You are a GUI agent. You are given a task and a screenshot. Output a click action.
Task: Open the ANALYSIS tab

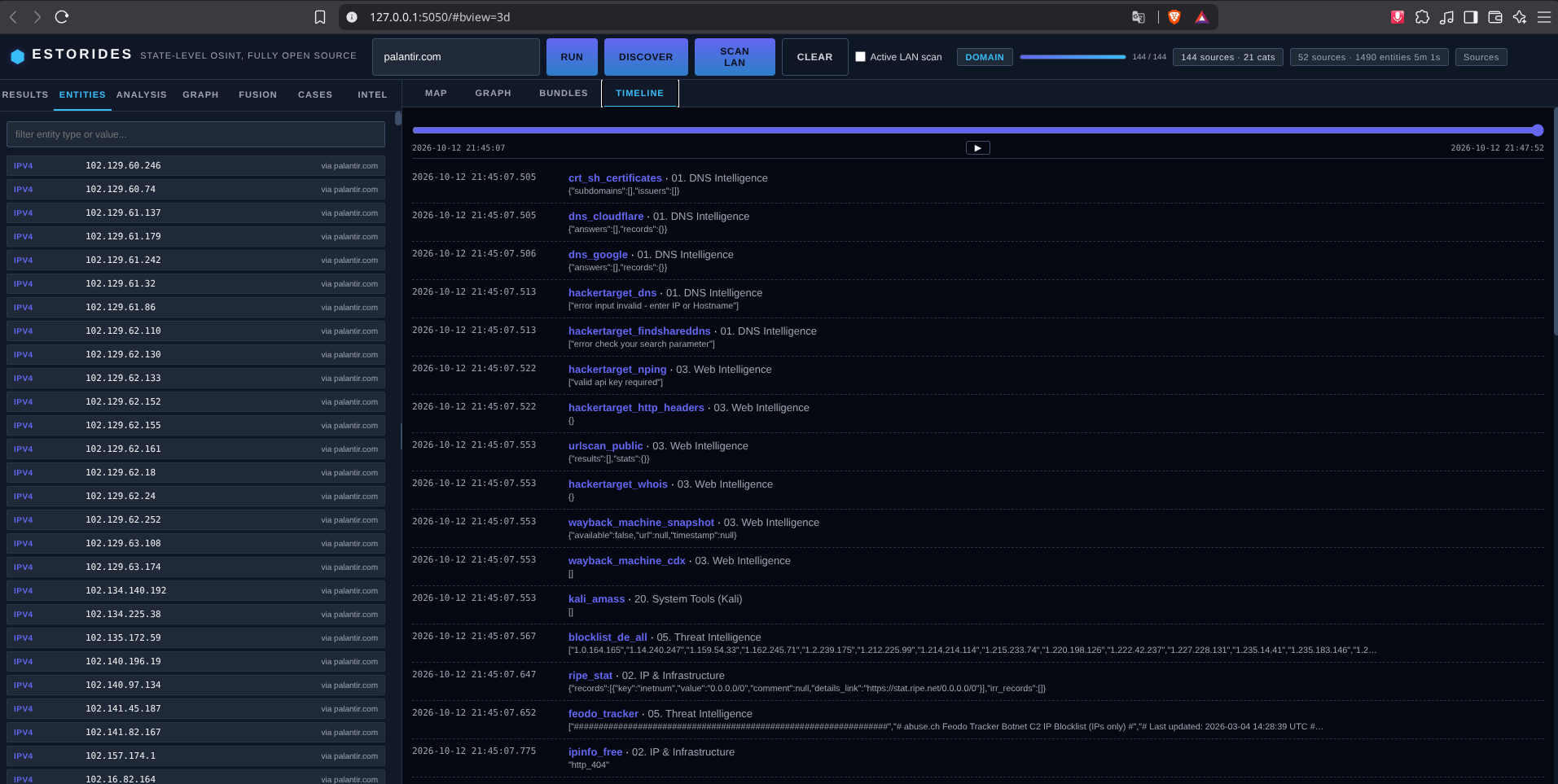pyautogui.click(x=142, y=94)
